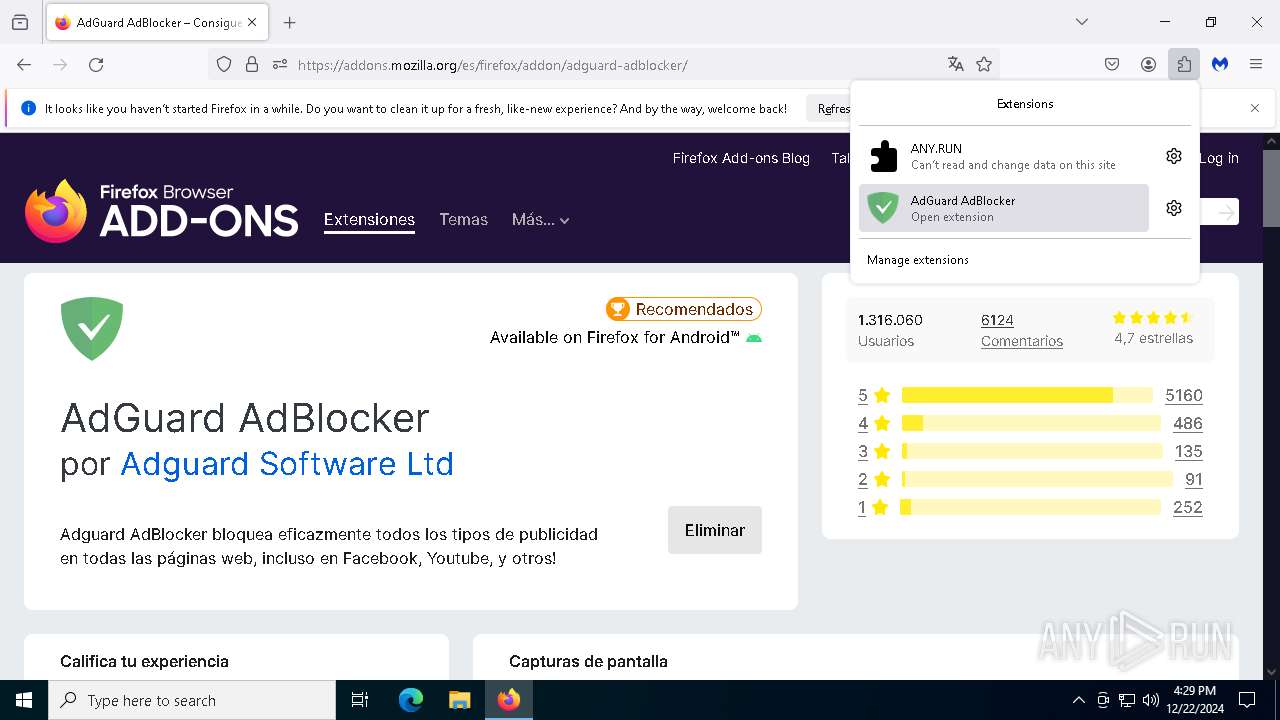This screenshot has height=720, width=1280.
Task: Translate this page icon
Action: [956, 64]
